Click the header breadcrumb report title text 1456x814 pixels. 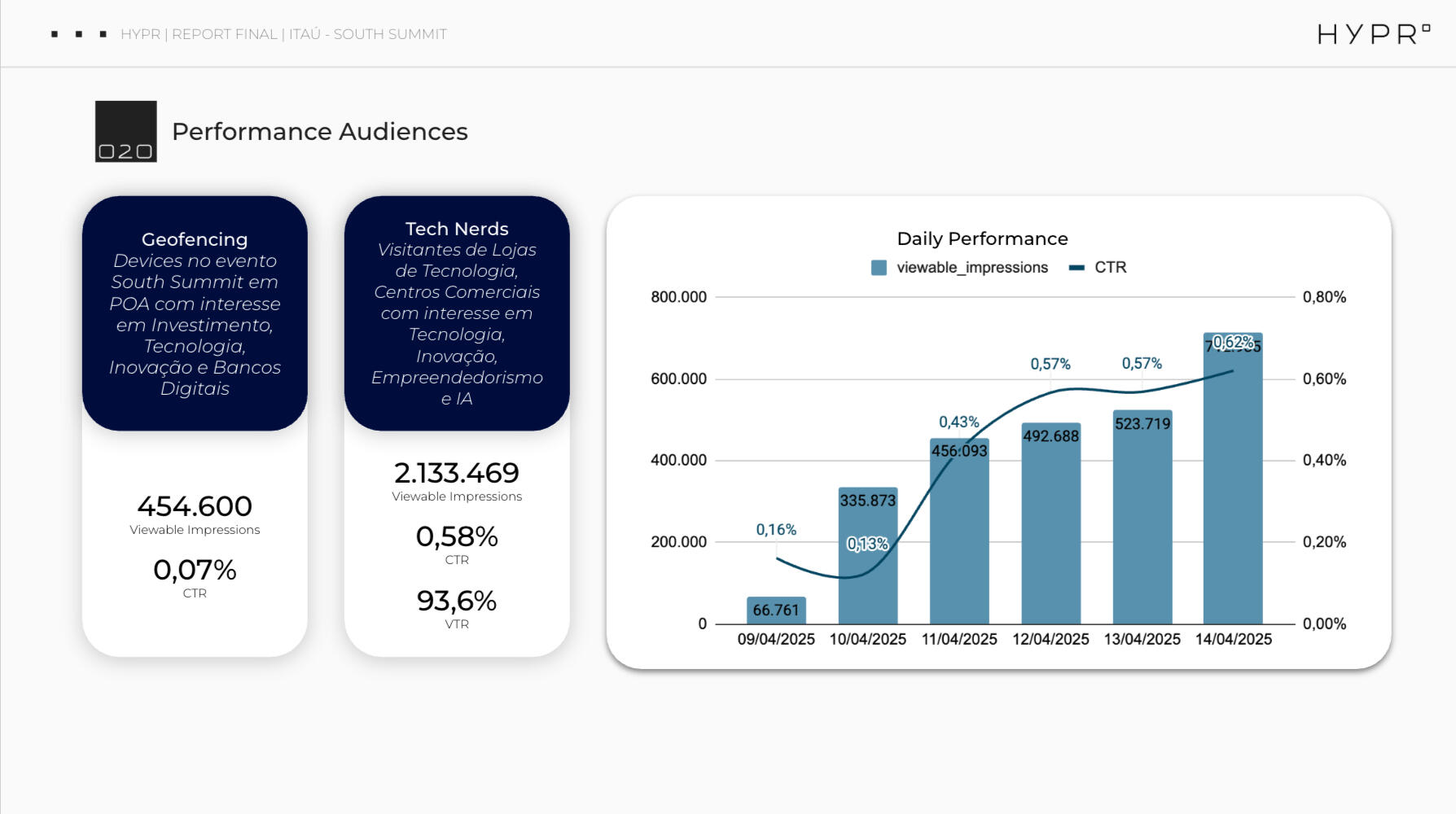click(x=283, y=34)
